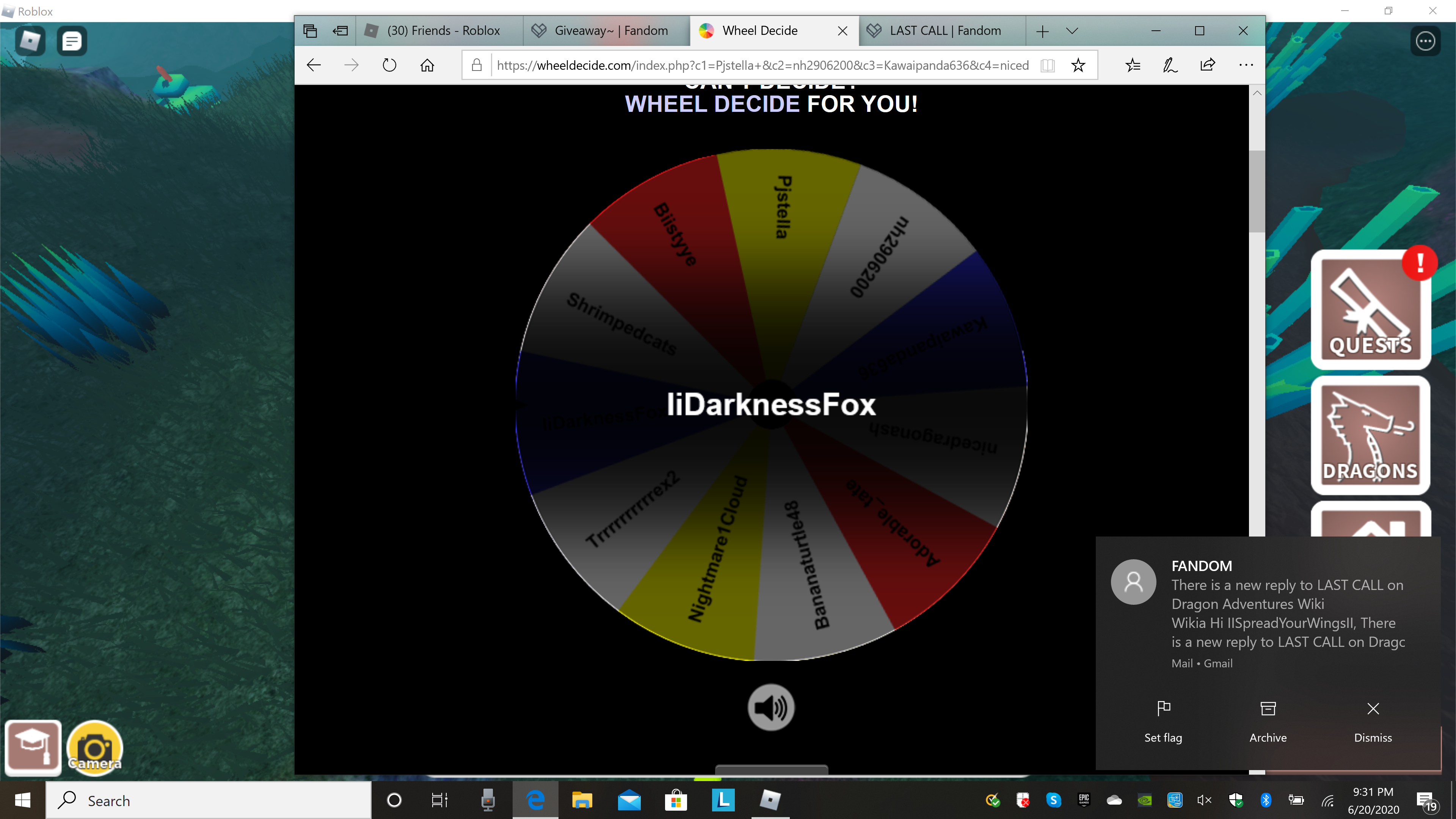This screenshot has width=1456, height=819.
Task: Mute the wheel sound speaker icon
Action: 771,707
